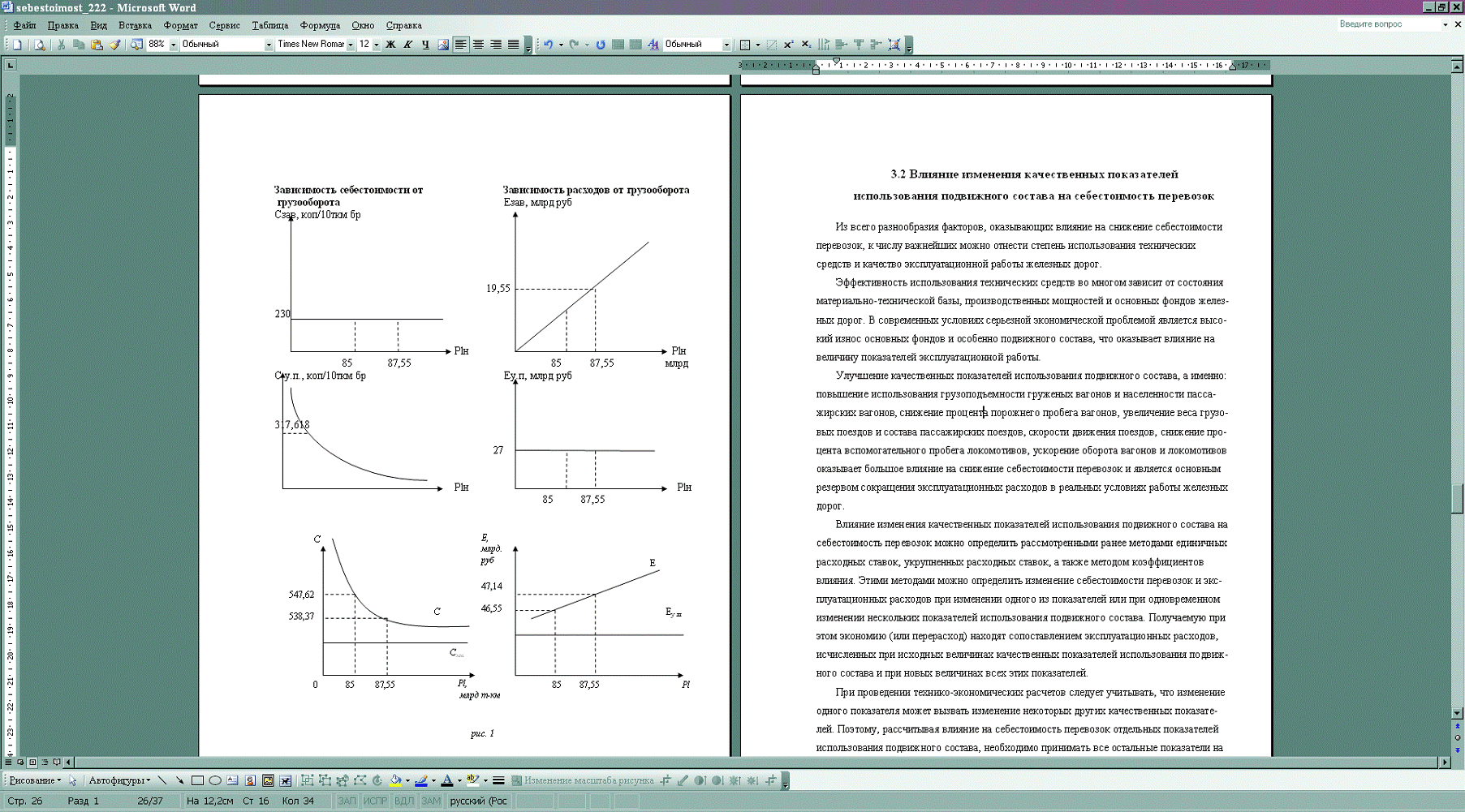Select the Oval drawing tool
The width and height of the screenshot is (1465, 812).
tap(215, 780)
